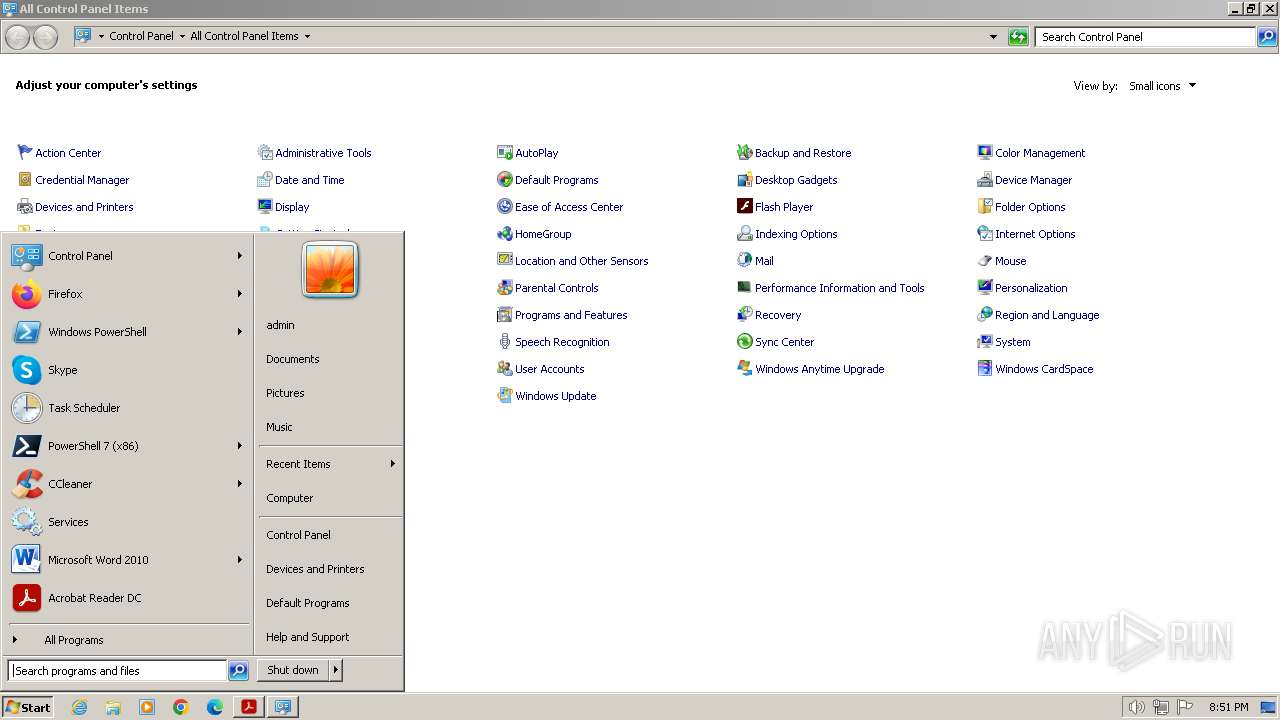Open the Mouse icon
This screenshot has height=720, width=1280.
tap(985, 261)
